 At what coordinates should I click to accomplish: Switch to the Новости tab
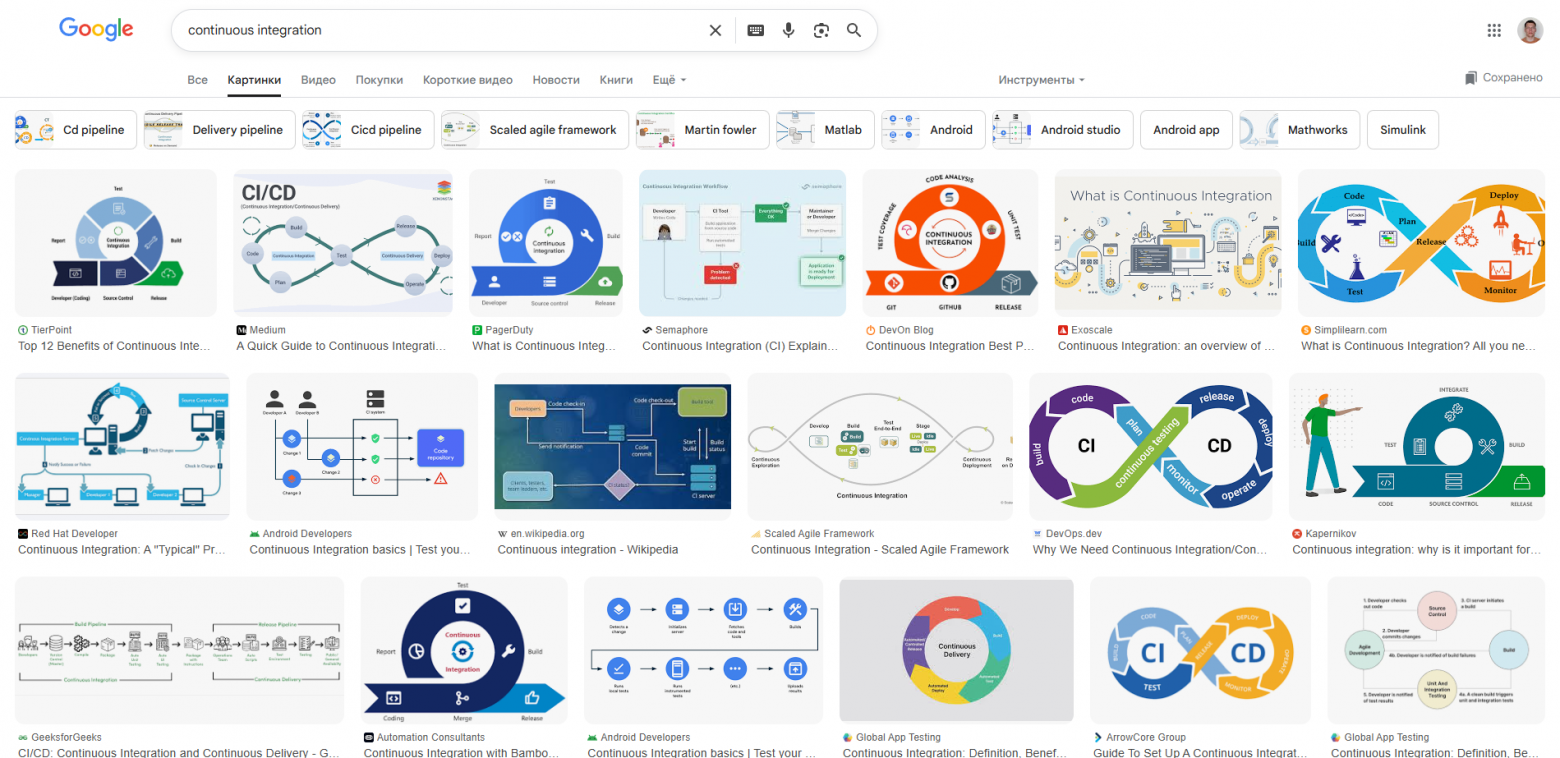[556, 80]
